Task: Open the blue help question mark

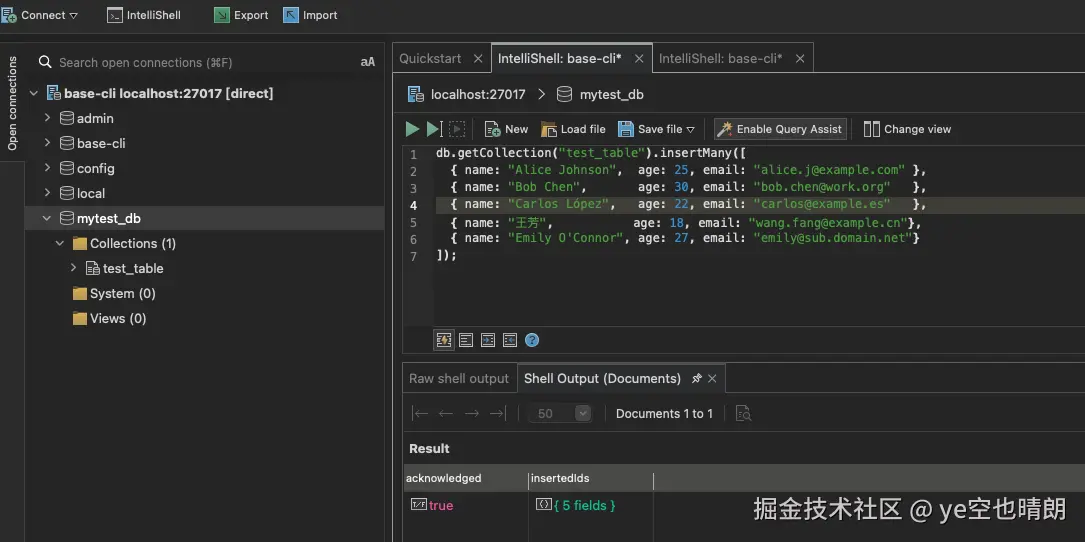Action: click(531, 340)
